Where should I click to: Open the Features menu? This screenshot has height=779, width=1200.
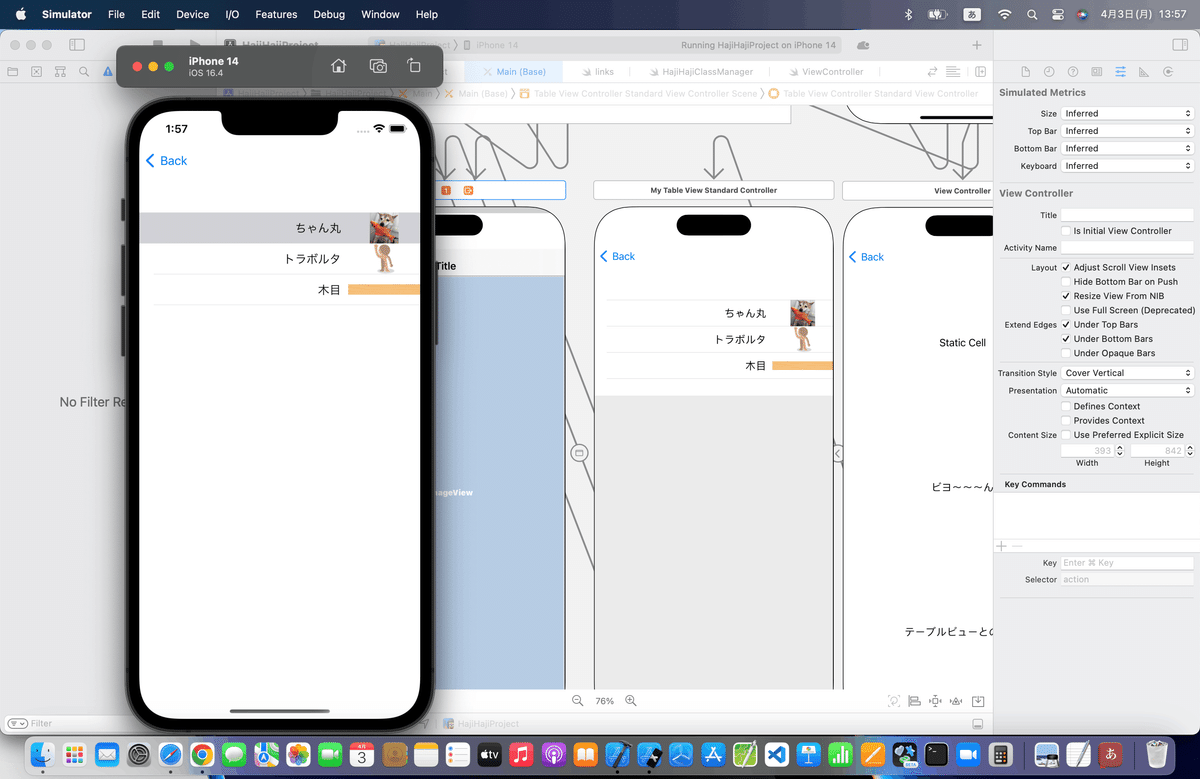276,14
